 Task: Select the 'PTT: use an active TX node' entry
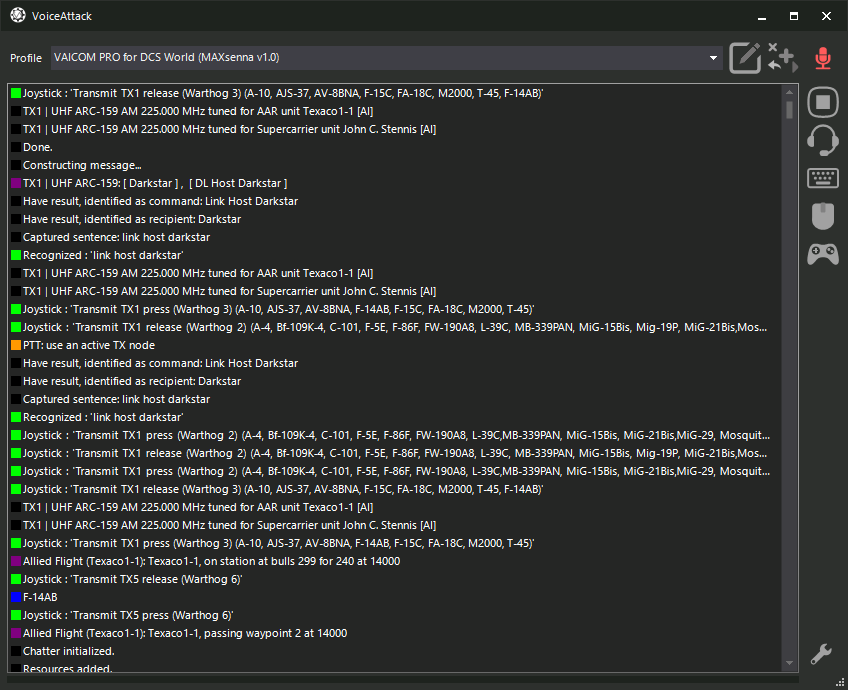[x=89, y=345]
